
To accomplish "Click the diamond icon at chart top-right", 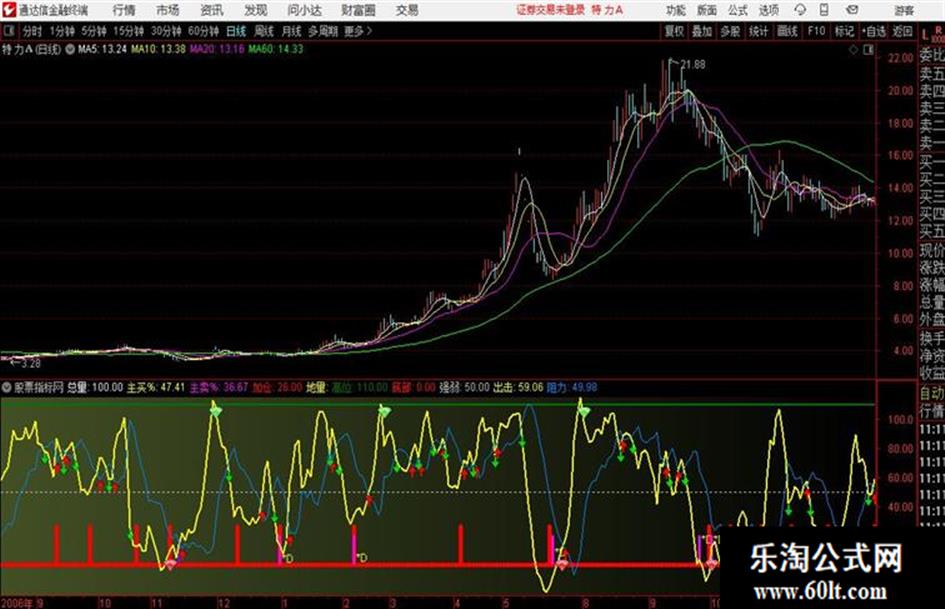I will tap(853, 50).
